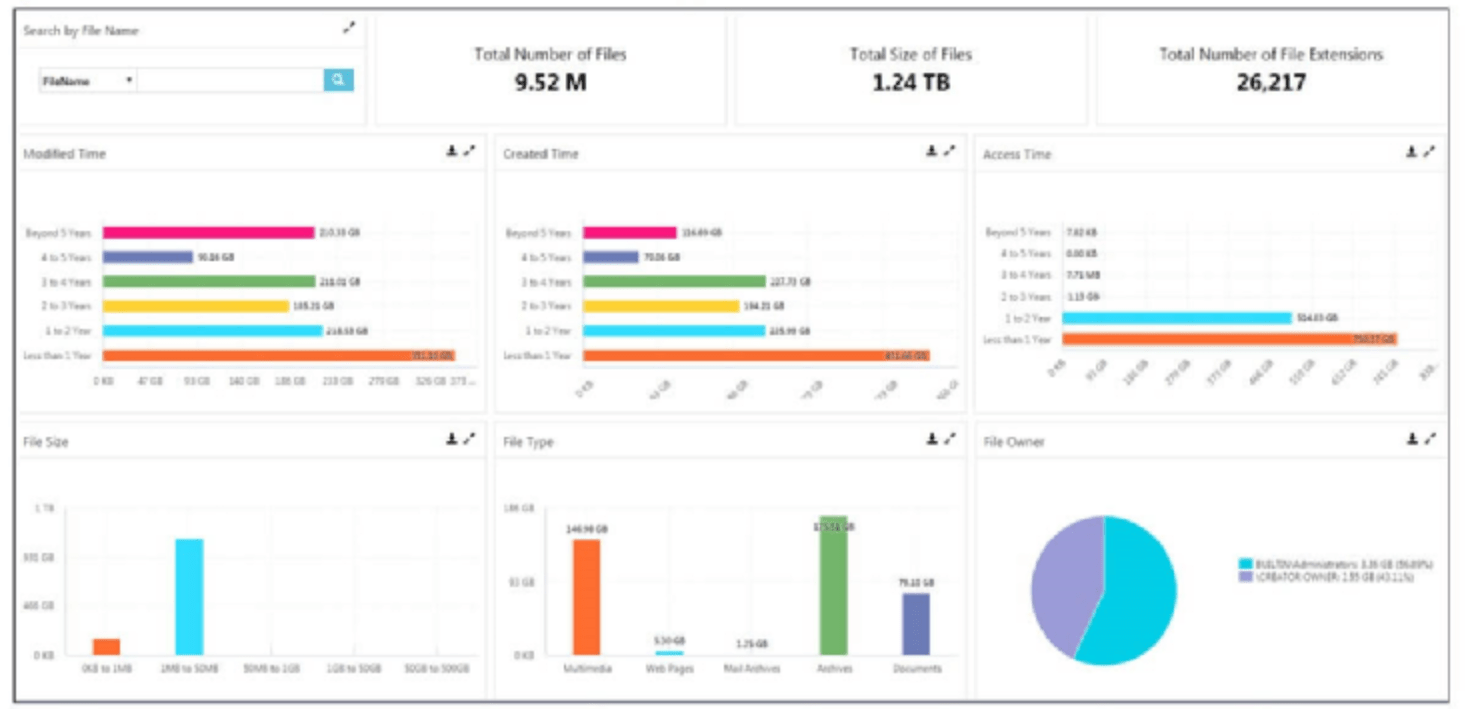Click the pink Beyond 5 Years bar in Modified Time
The width and height of the screenshot is (1465, 709).
coord(208,232)
